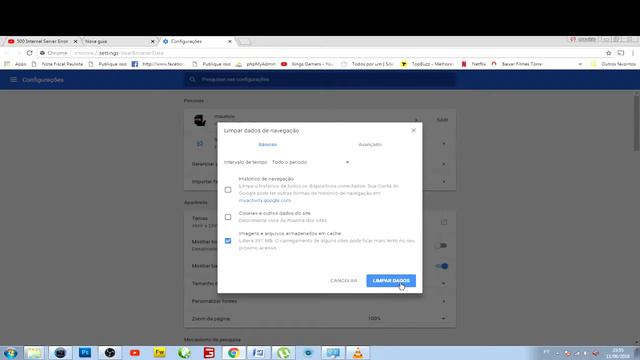The height and width of the screenshot is (360, 640).
Task: Open the Configurações hamburger menu
Action: tap(13, 80)
